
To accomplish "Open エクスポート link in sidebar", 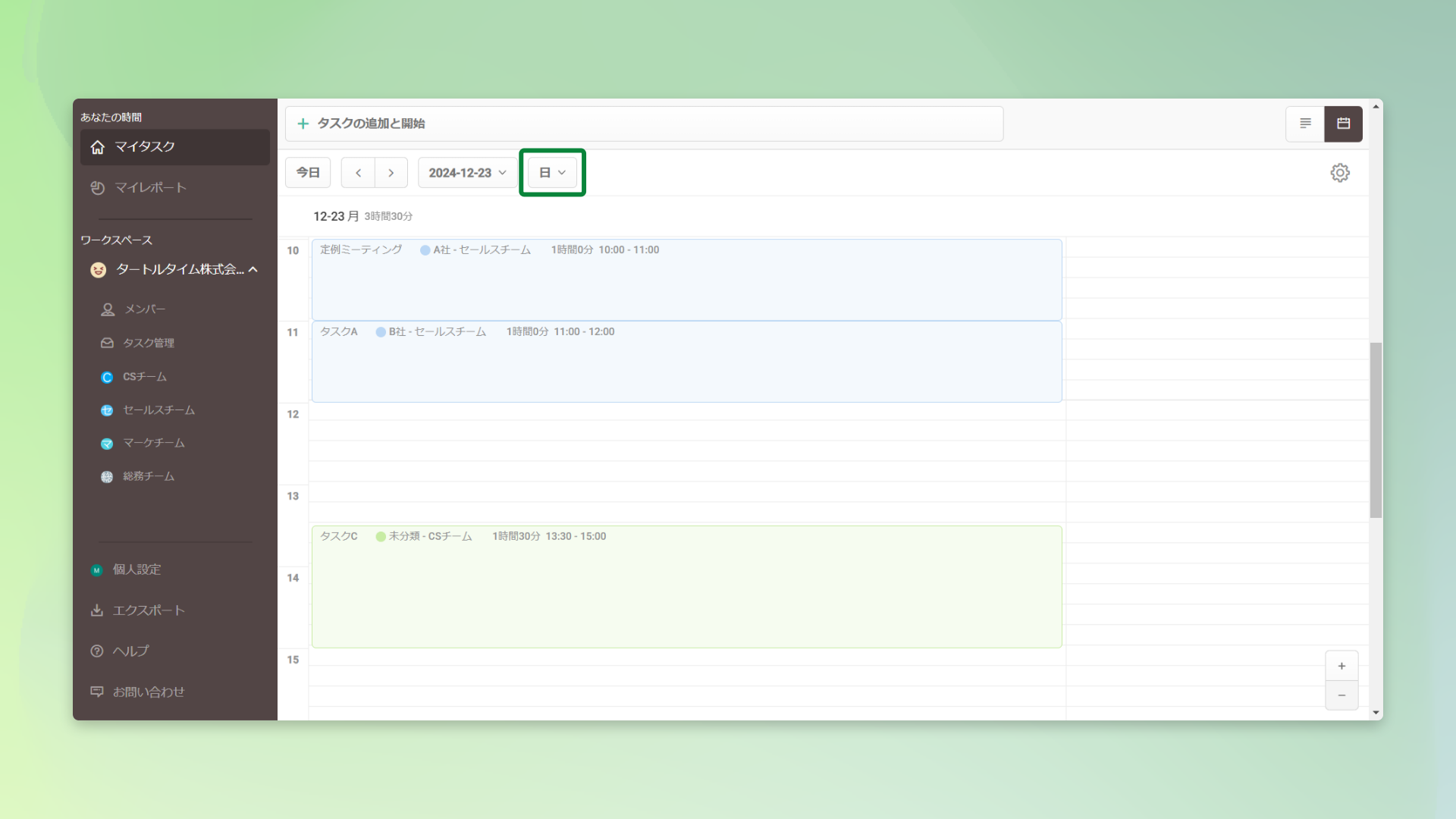I will click(x=148, y=610).
